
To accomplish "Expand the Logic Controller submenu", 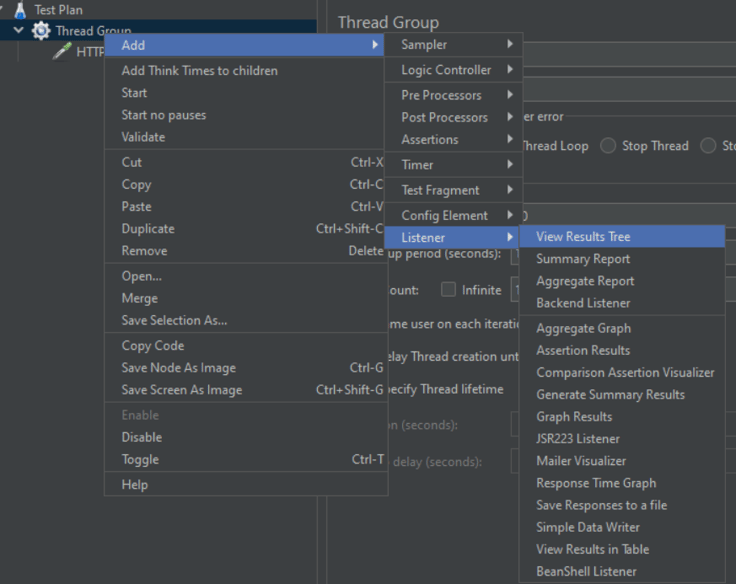I will point(453,70).
